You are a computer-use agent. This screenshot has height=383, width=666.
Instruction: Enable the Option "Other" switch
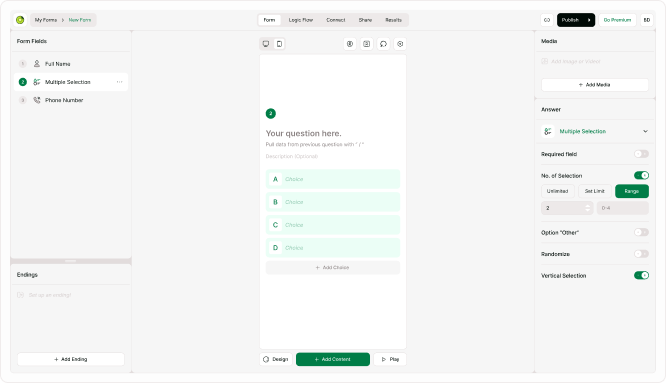pos(641,232)
